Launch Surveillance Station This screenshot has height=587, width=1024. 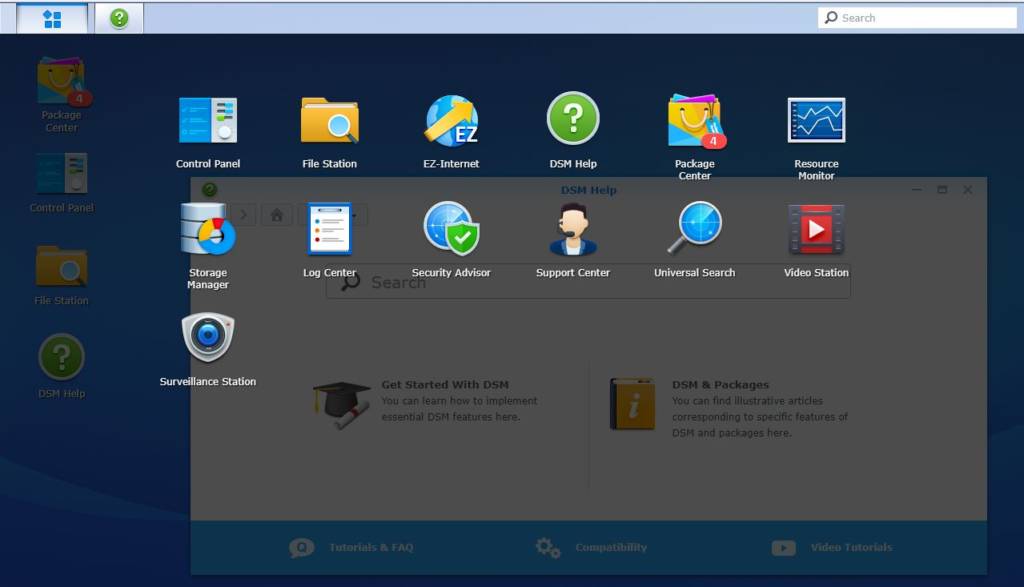[x=208, y=350]
